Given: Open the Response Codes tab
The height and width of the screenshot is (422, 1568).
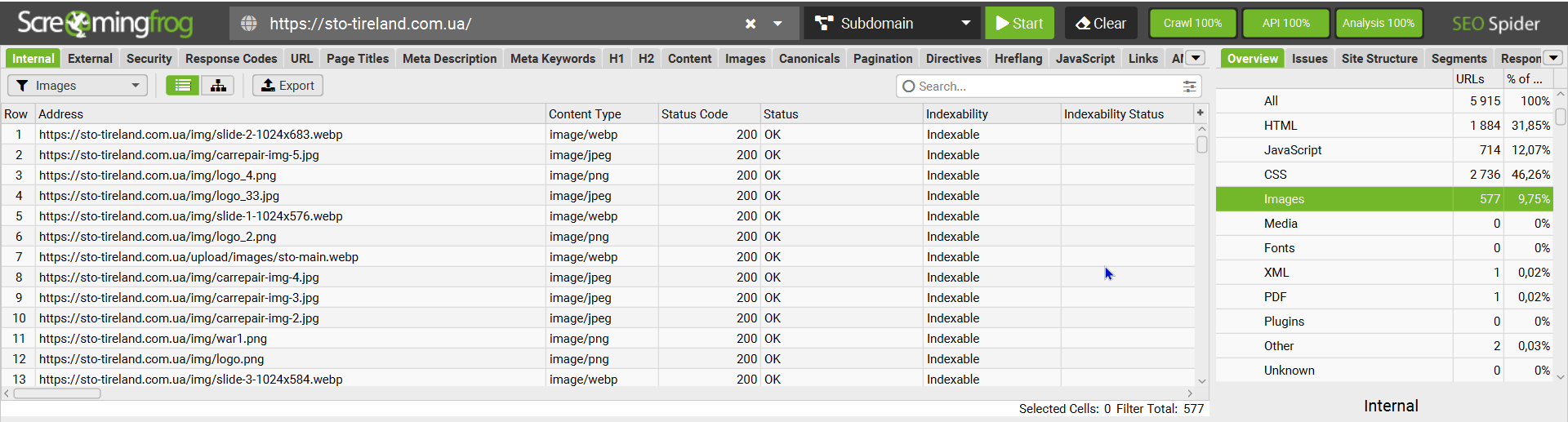Looking at the screenshot, I should tap(231, 59).
